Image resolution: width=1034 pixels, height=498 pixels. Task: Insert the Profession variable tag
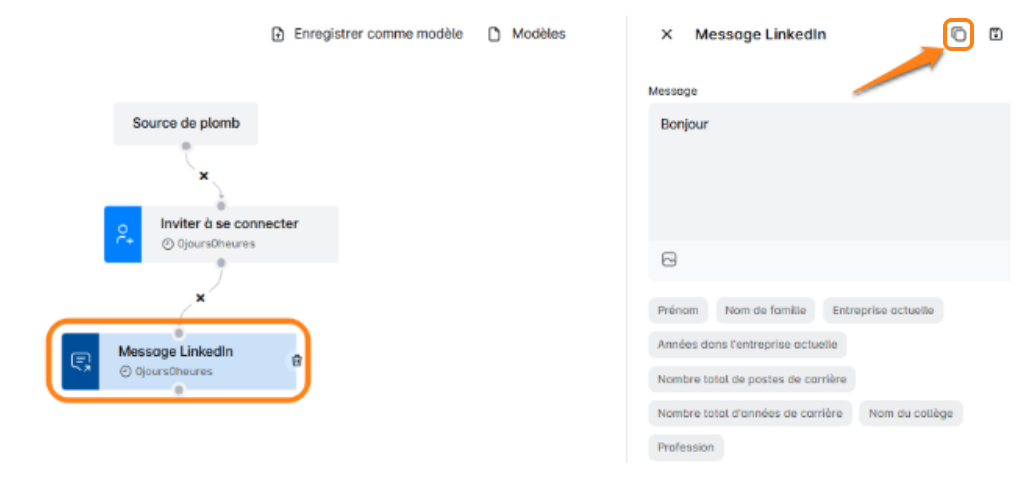click(686, 447)
